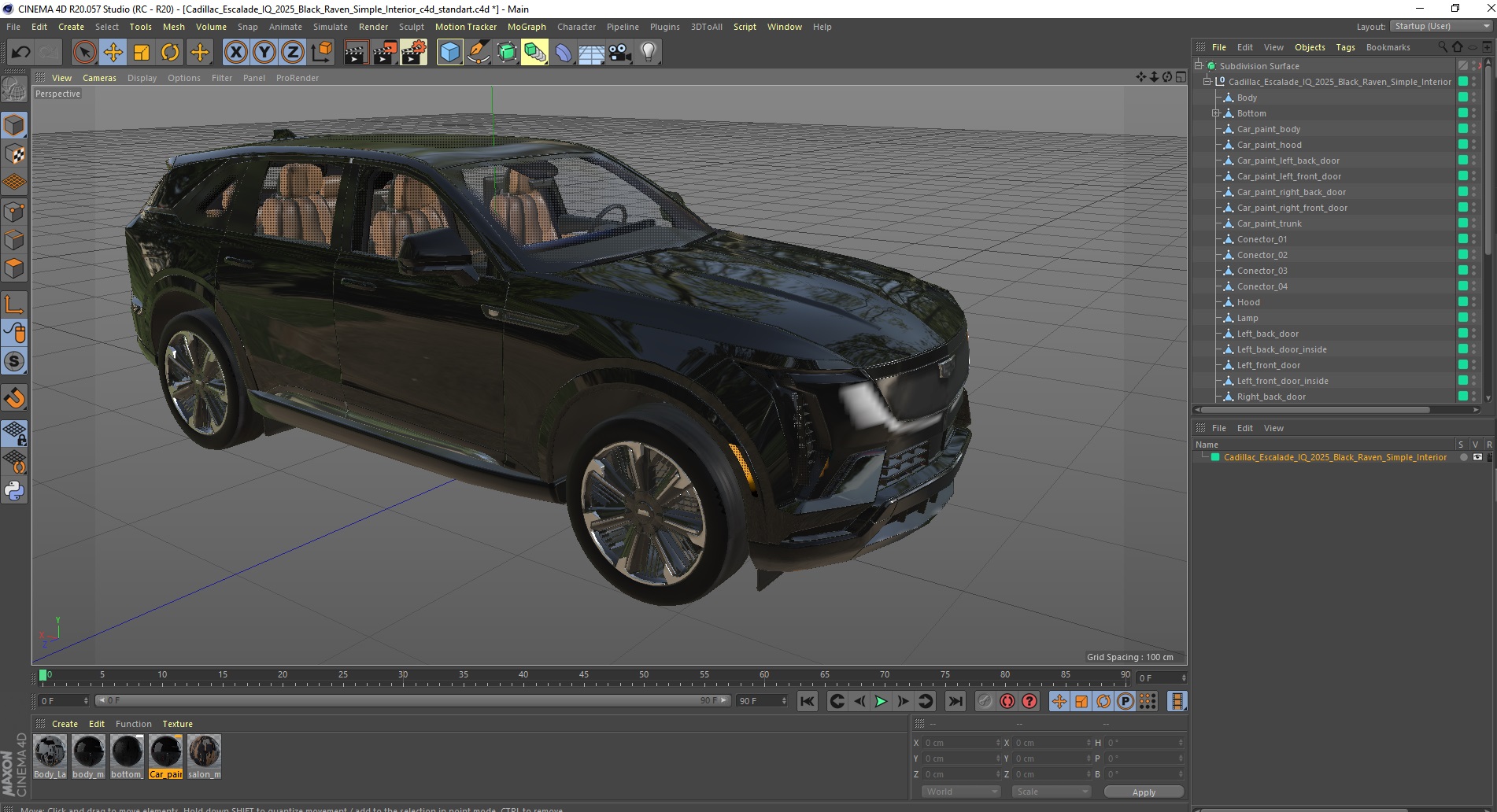Open the Scale mode dropdown
Screen dimensions: 1497x812
tap(1052, 792)
